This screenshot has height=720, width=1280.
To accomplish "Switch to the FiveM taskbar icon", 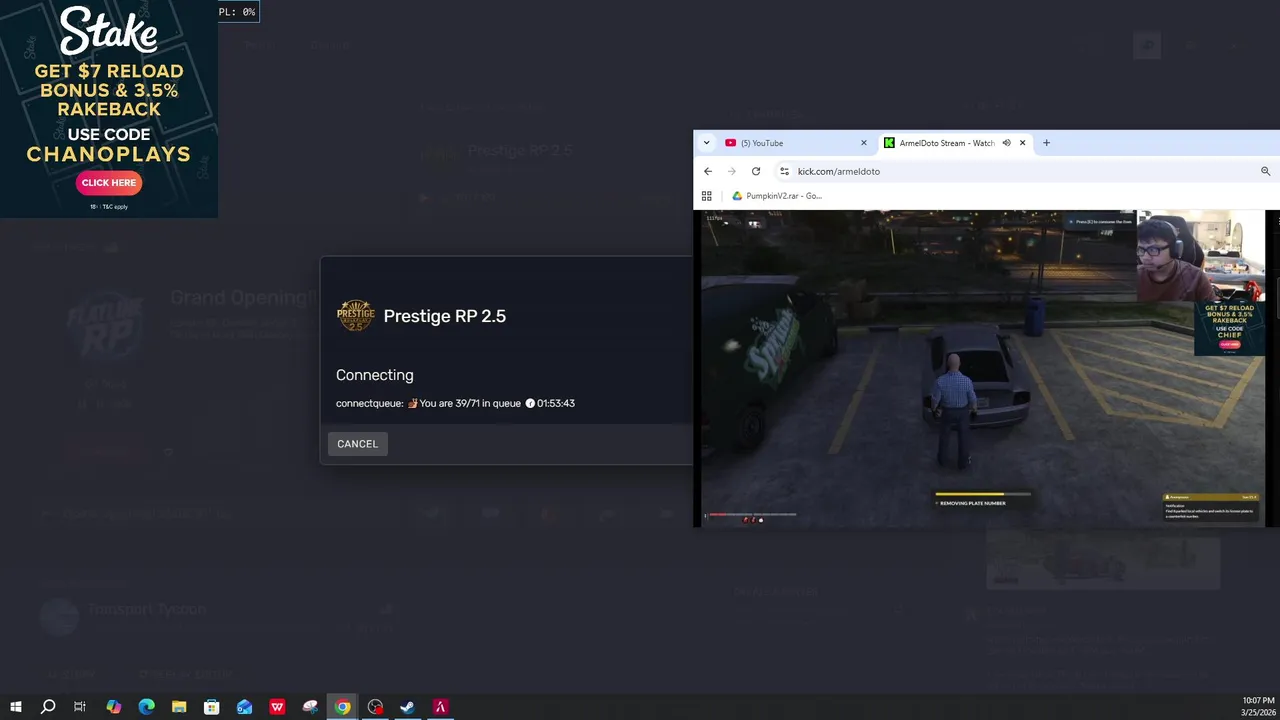I will [x=440, y=707].
